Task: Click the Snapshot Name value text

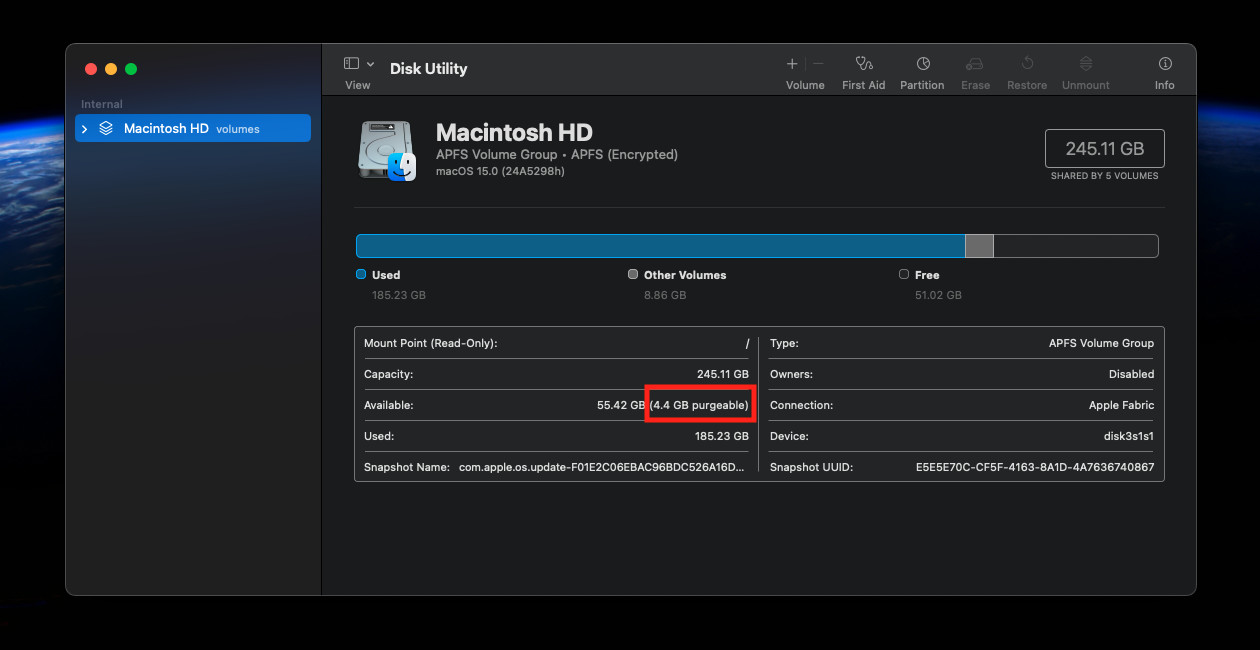Action: (603, 467)
